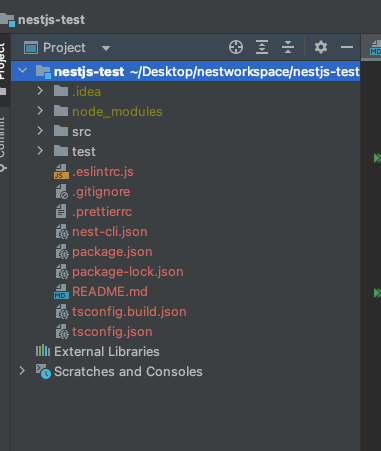This screenshot has width=381, height=451.
Task: Expand Scratches and Consoles node
Action: pyautogui.click(x=22, y=371)
